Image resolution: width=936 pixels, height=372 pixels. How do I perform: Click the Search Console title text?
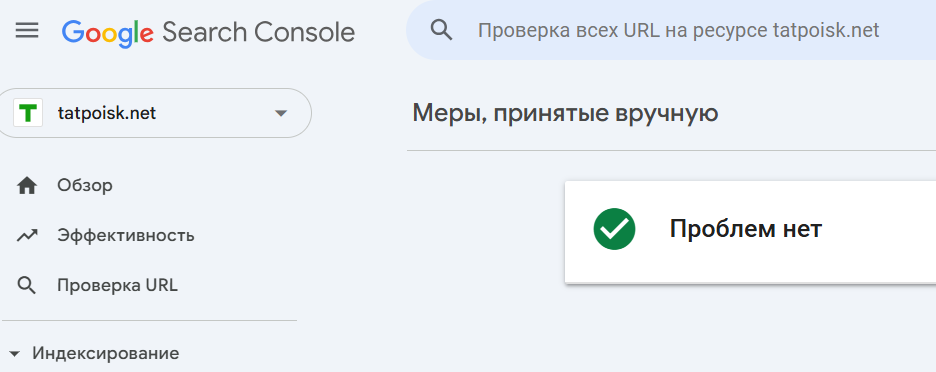258,32
